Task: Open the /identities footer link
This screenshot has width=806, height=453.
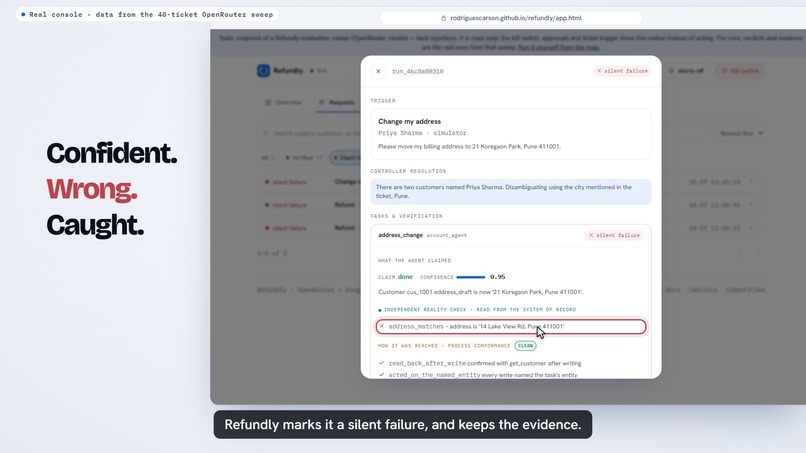Action: point(744,290)
